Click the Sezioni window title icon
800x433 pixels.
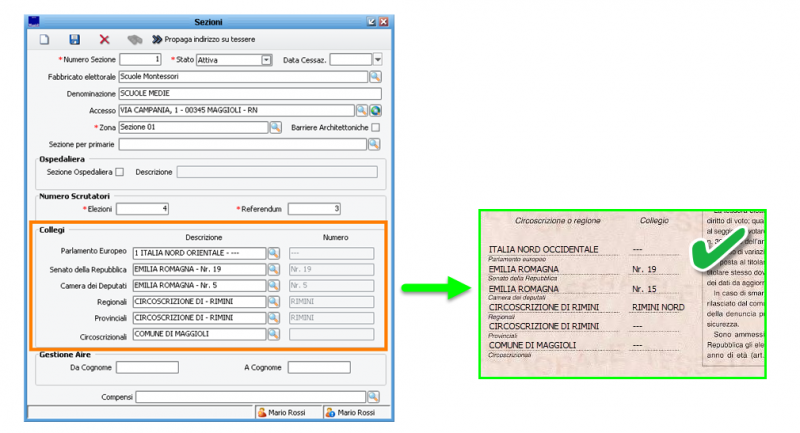click(x=34, y=21)
